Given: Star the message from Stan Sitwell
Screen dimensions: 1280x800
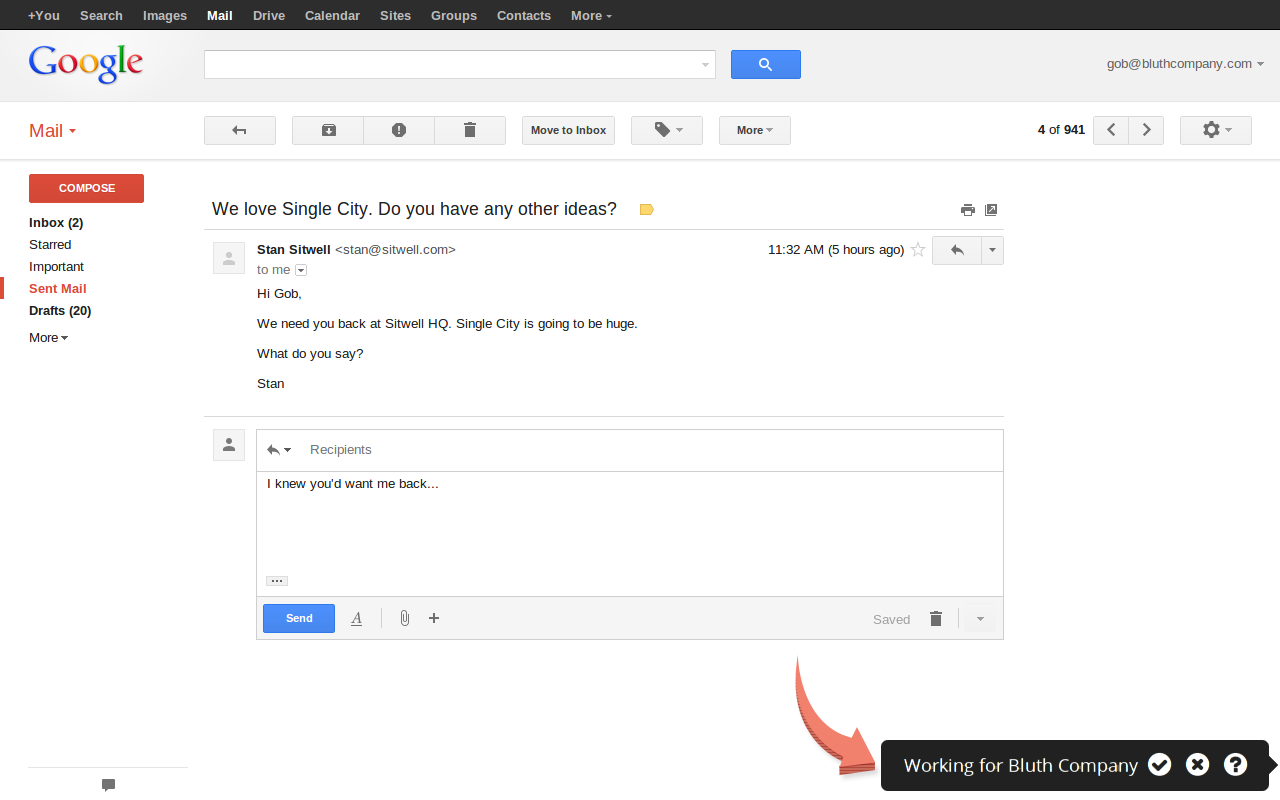Looking at the screenshot, I should 918,250.
